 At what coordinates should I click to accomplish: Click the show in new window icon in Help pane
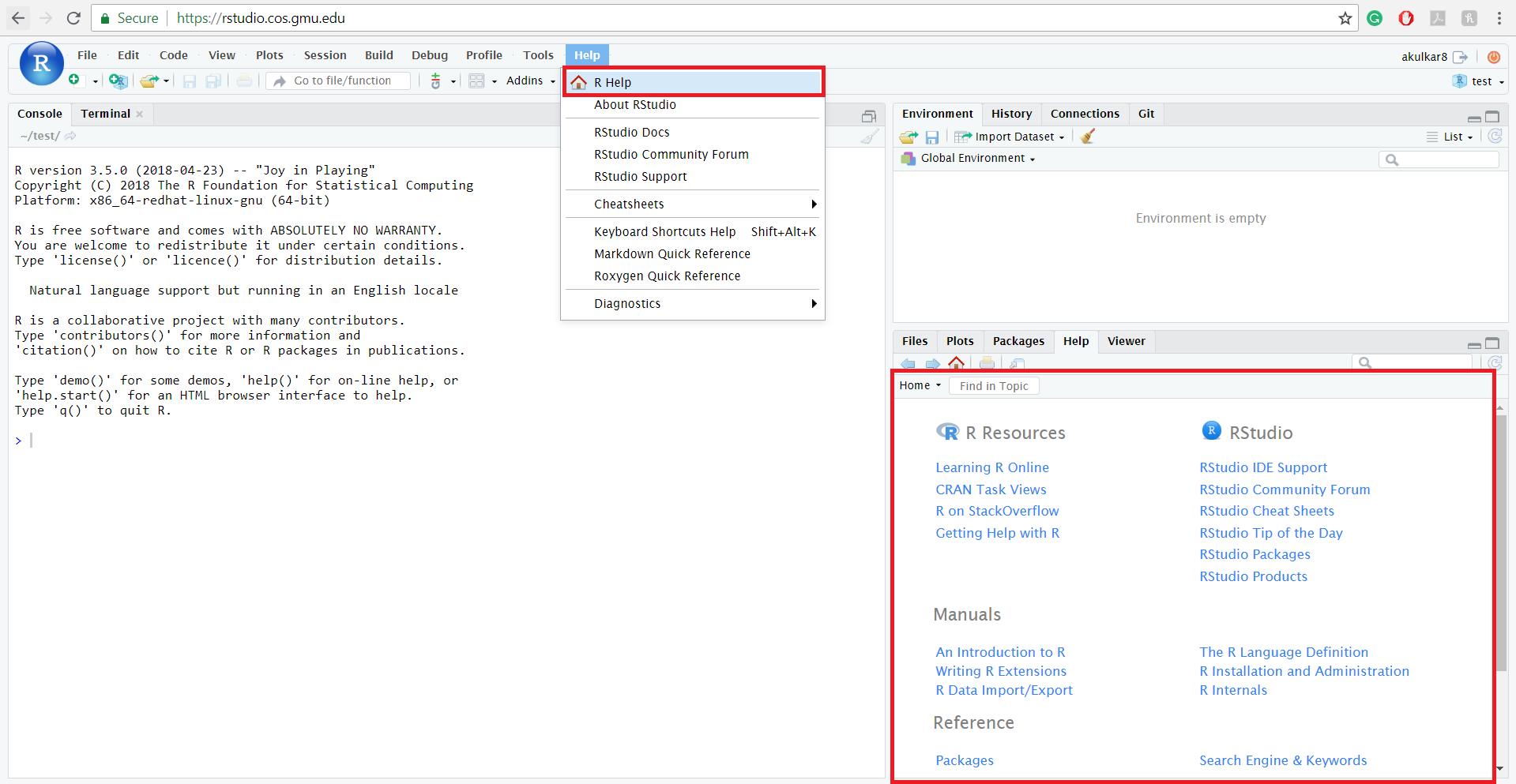(x=1018, y=364)
